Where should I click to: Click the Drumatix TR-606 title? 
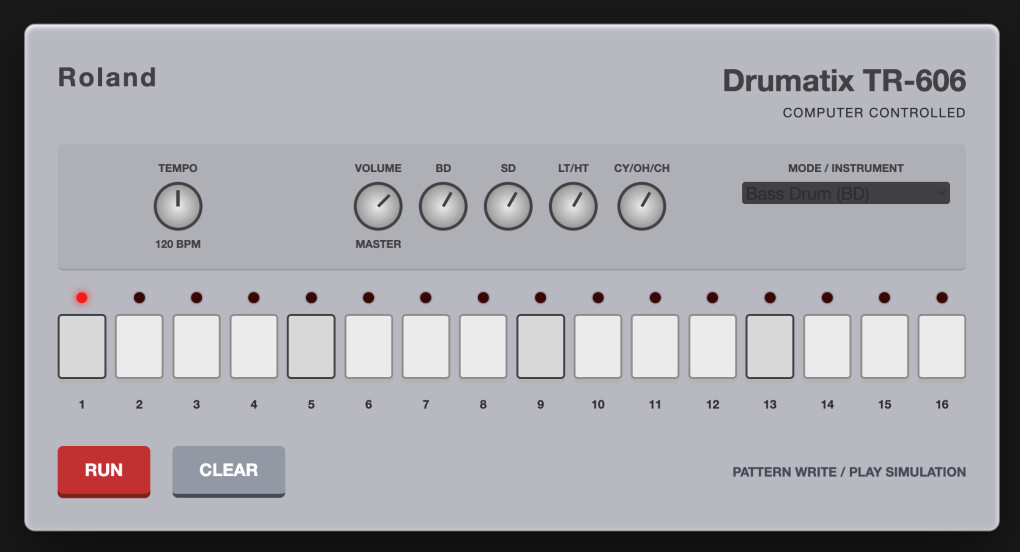[x=844, y=81]
